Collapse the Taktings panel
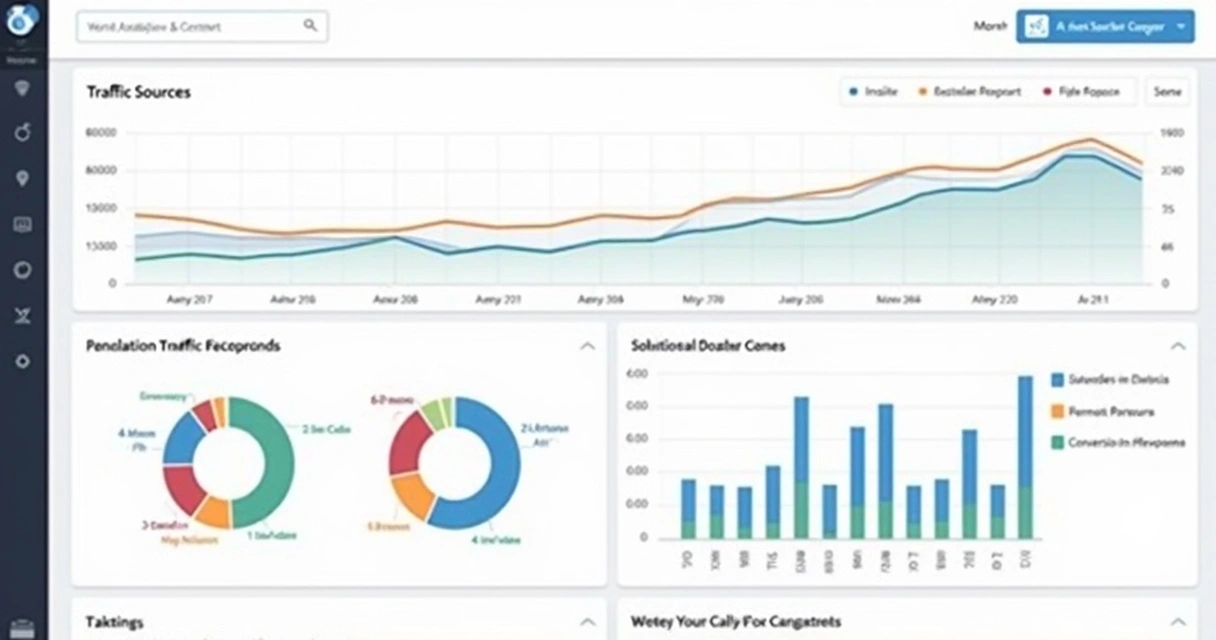 click(x=587, y=622)
